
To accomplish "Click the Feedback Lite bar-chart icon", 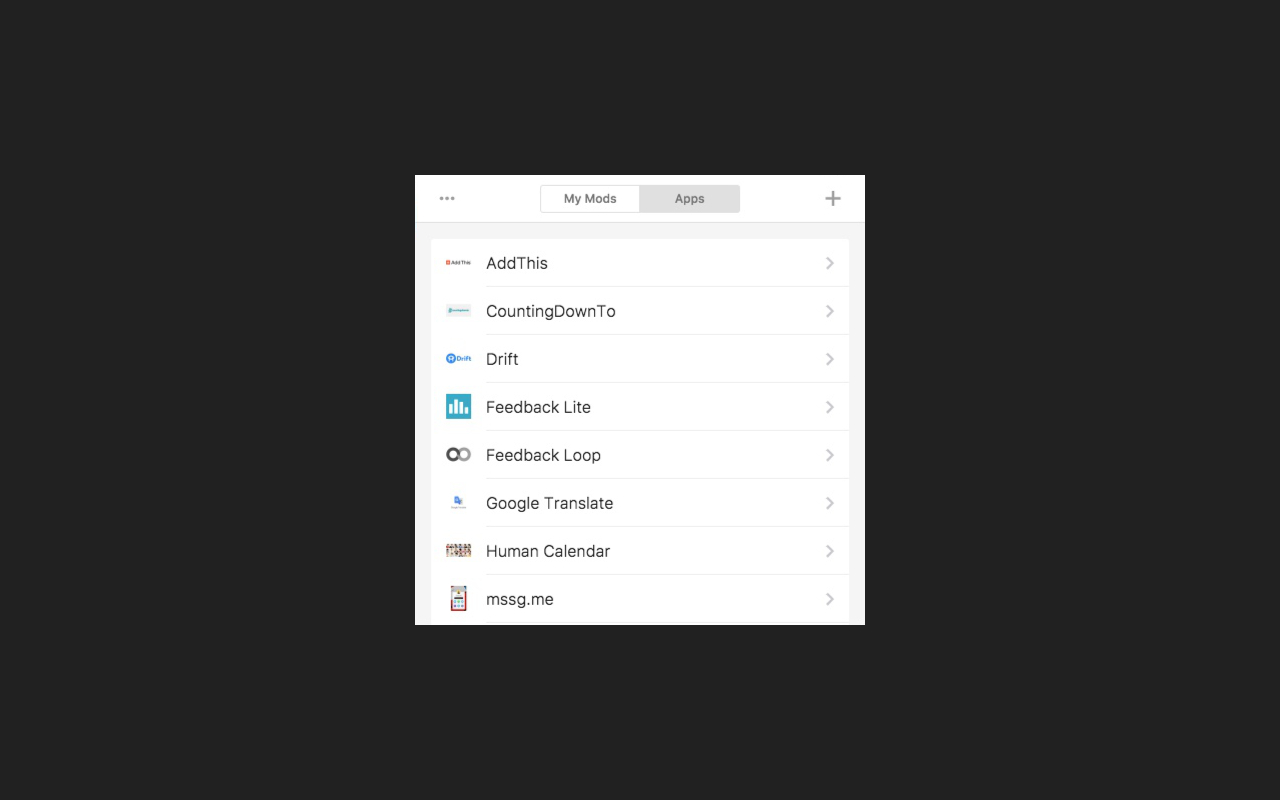I will click(x=458, y=406).
